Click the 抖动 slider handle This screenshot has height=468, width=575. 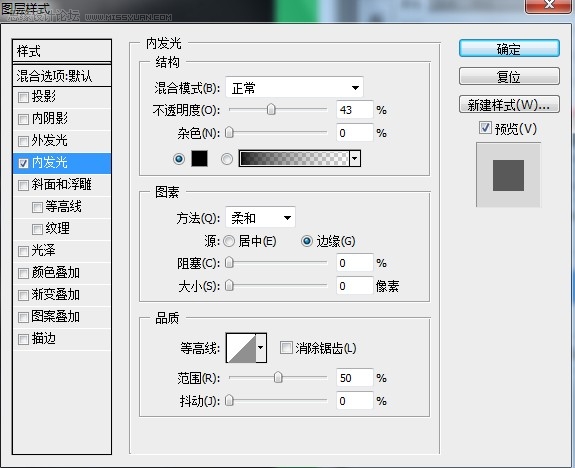click(x=229, y=400)
